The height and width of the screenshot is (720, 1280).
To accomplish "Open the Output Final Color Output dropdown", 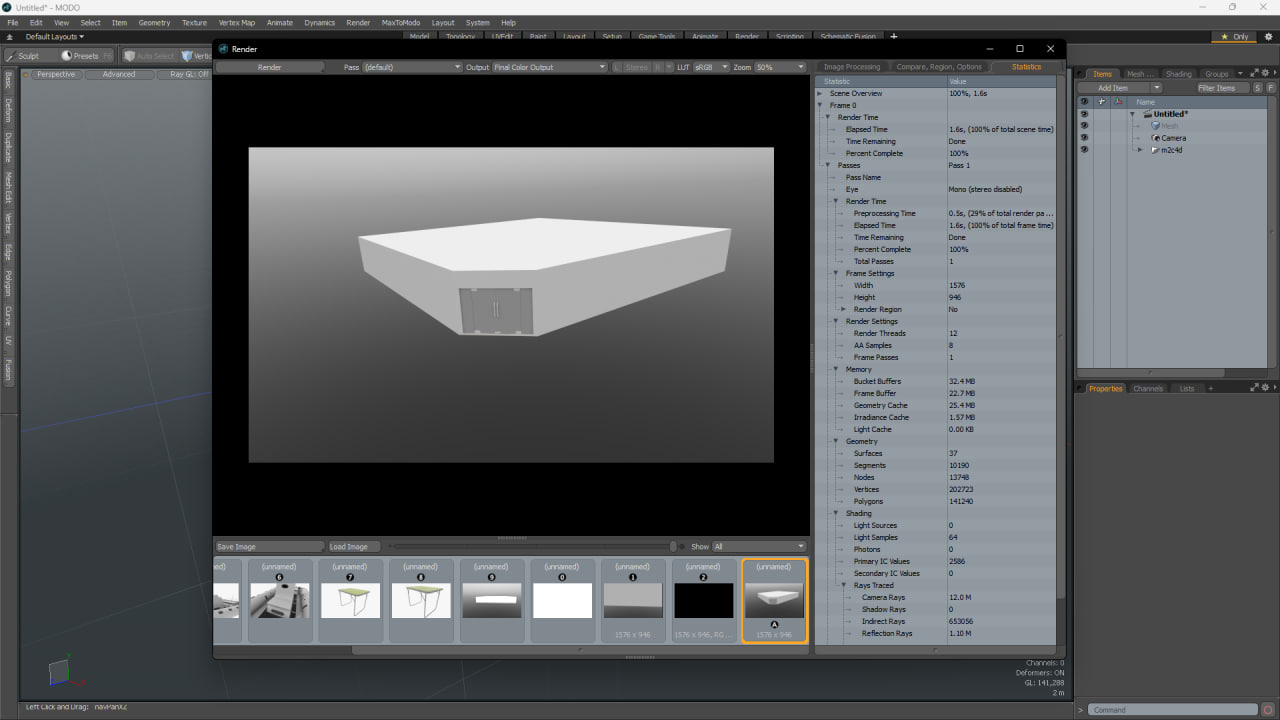I will click(549, 67).
